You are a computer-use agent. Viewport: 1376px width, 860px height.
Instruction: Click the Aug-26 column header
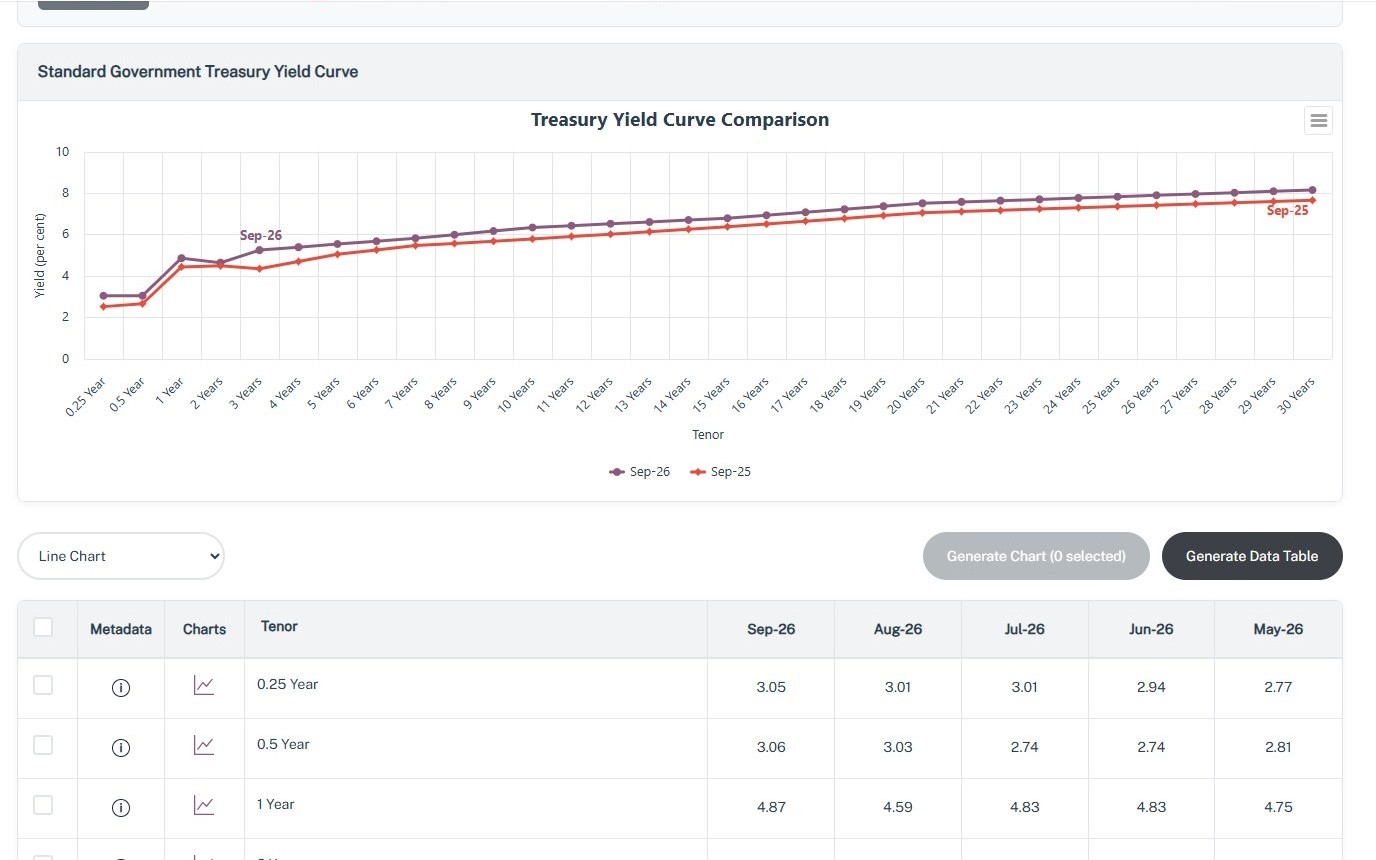[x=898, y=629]
